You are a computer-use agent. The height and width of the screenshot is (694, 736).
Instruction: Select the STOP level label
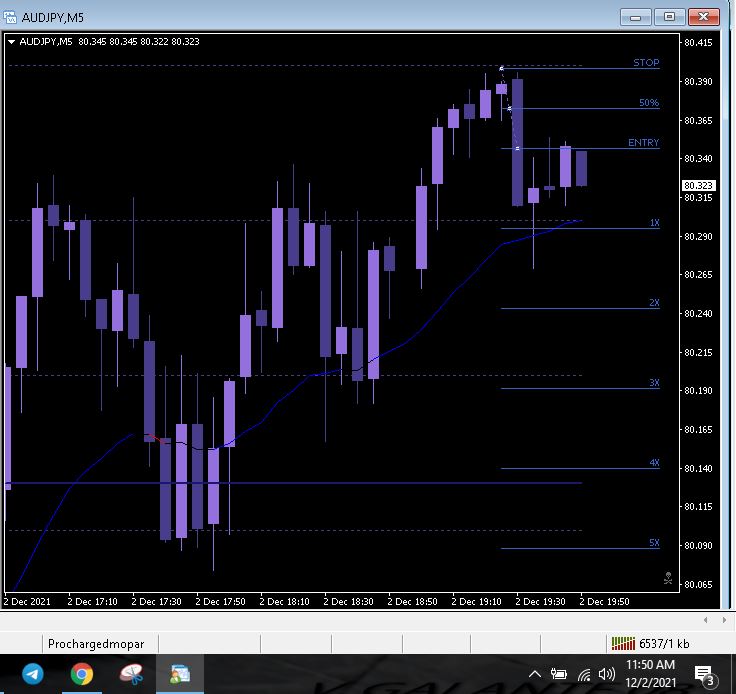[x=646, y=62]
